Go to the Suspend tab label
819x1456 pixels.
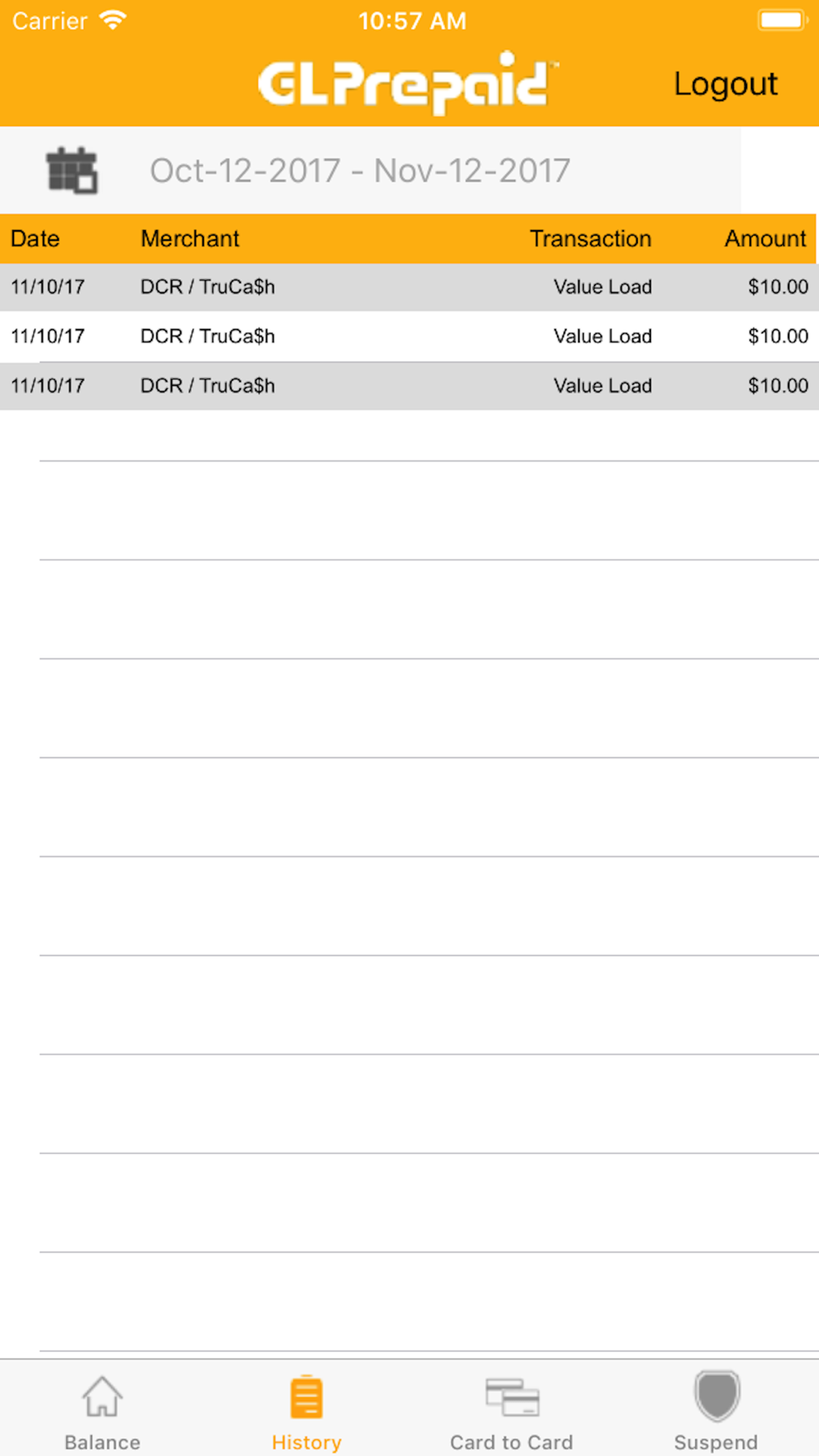(x=716, y=1442)
